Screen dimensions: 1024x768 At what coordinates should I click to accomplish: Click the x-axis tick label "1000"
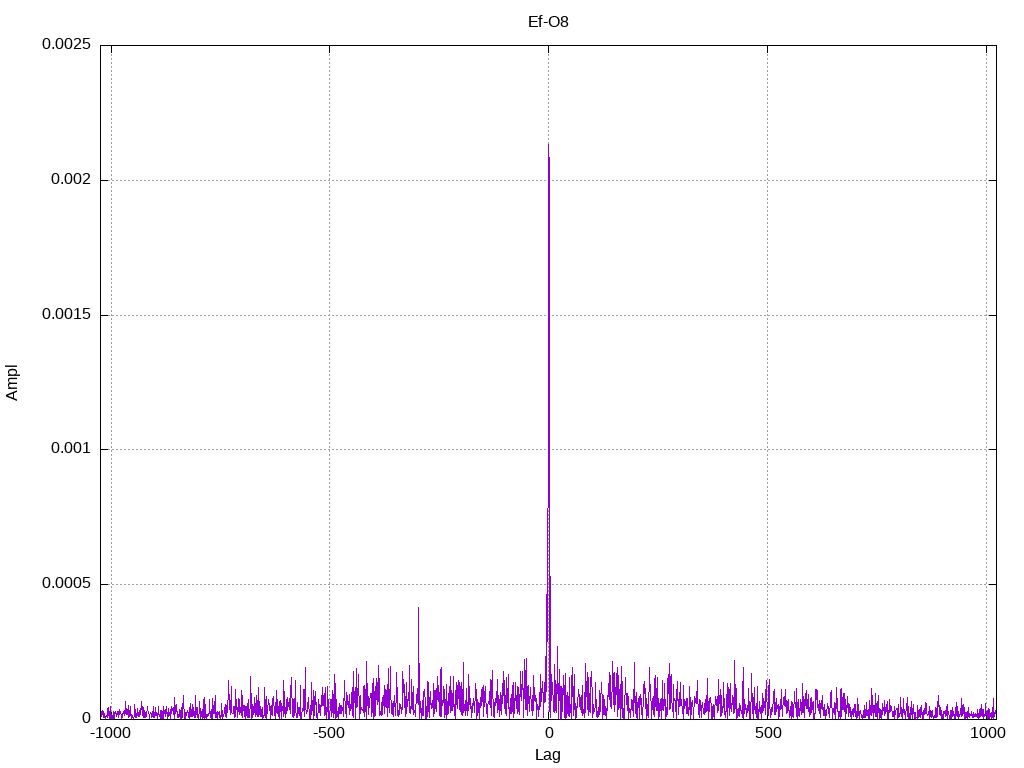[987, 733]
